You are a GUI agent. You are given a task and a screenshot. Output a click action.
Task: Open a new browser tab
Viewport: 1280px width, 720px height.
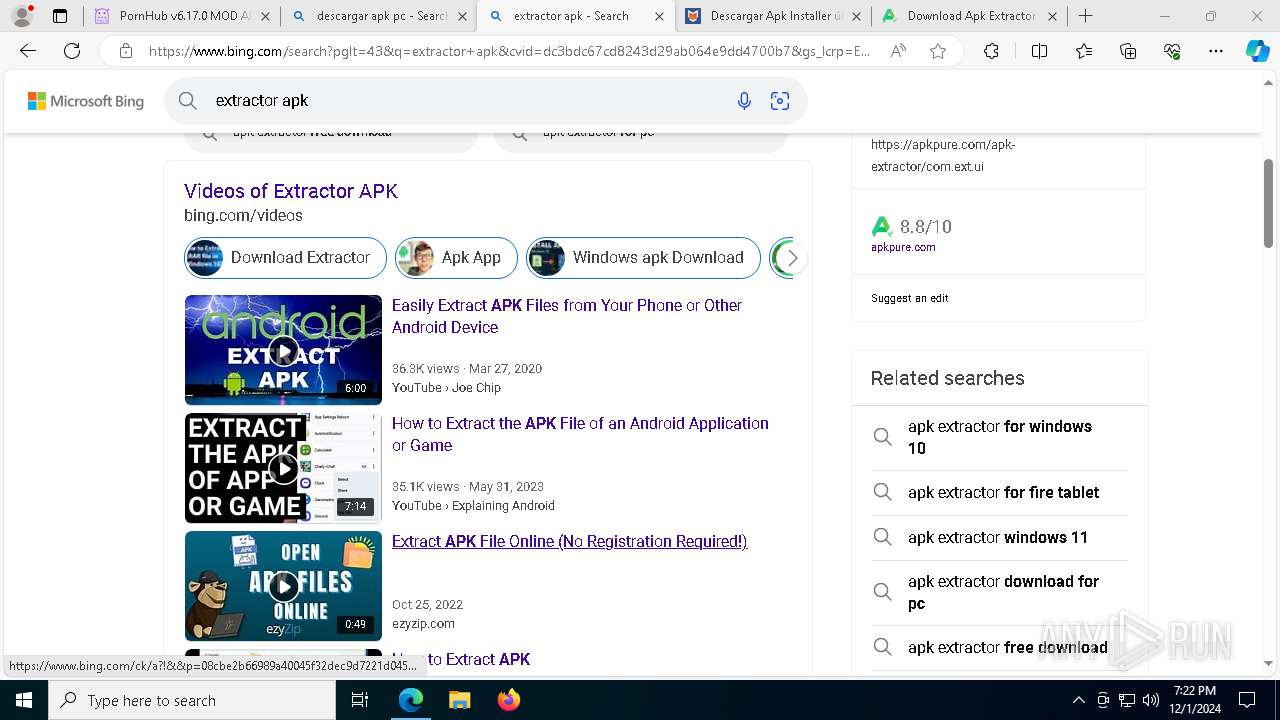tap(1086, 16)
